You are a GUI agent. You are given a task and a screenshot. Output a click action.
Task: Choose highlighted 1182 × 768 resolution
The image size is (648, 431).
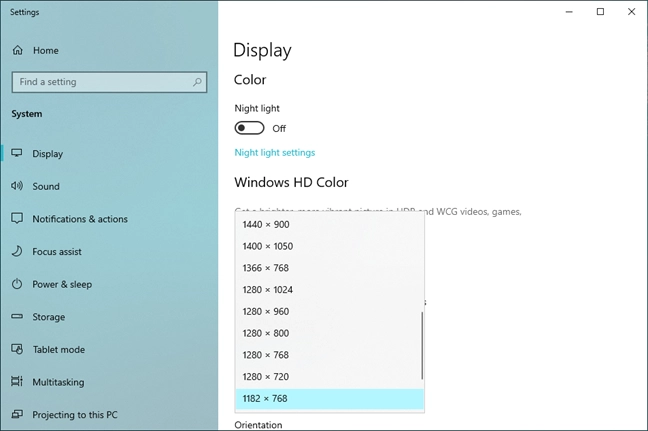coord(329,399)
